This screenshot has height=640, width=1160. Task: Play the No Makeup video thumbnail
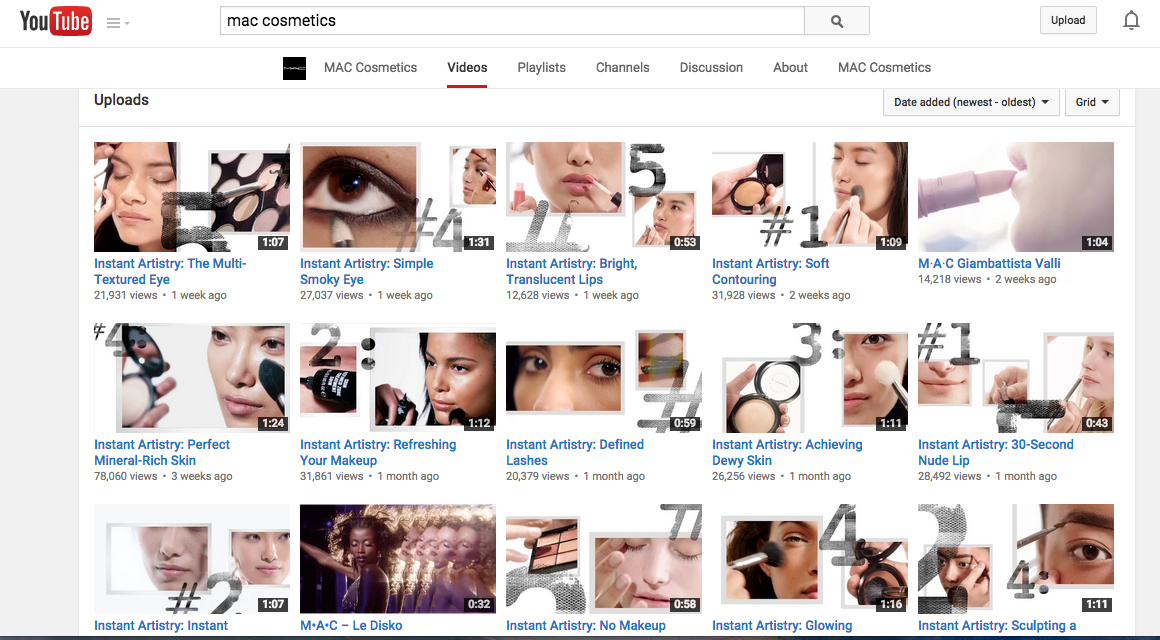pos(604,559)
